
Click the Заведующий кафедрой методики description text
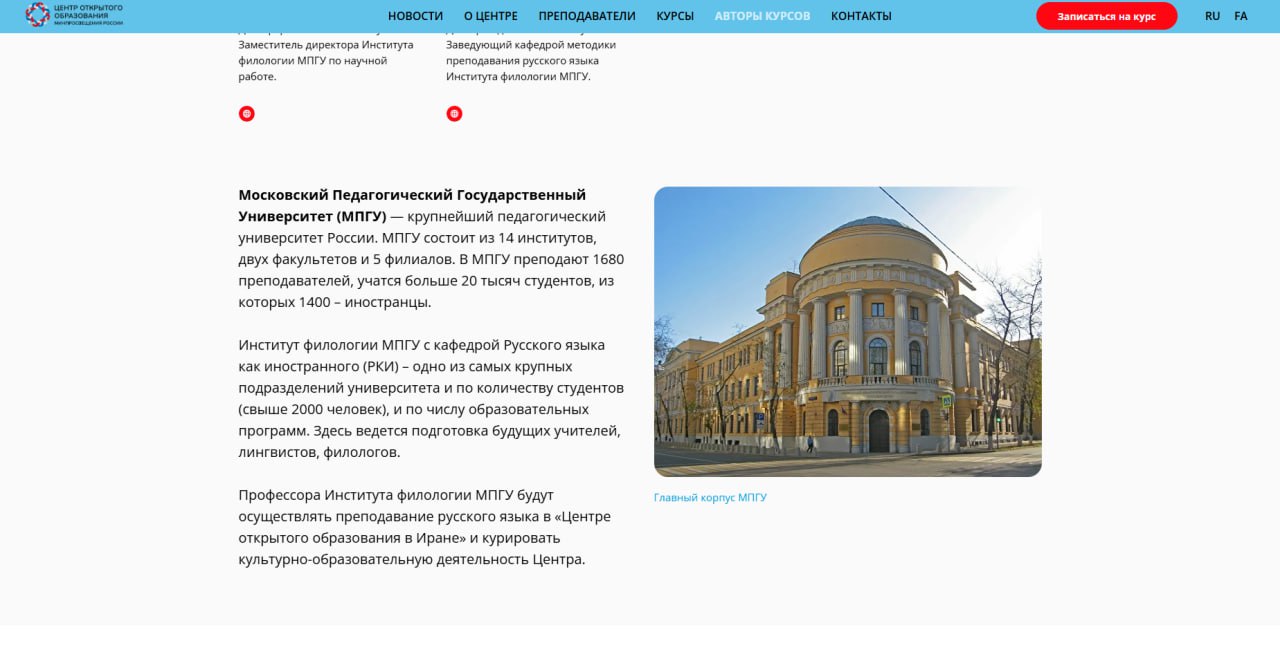point(531,60)
